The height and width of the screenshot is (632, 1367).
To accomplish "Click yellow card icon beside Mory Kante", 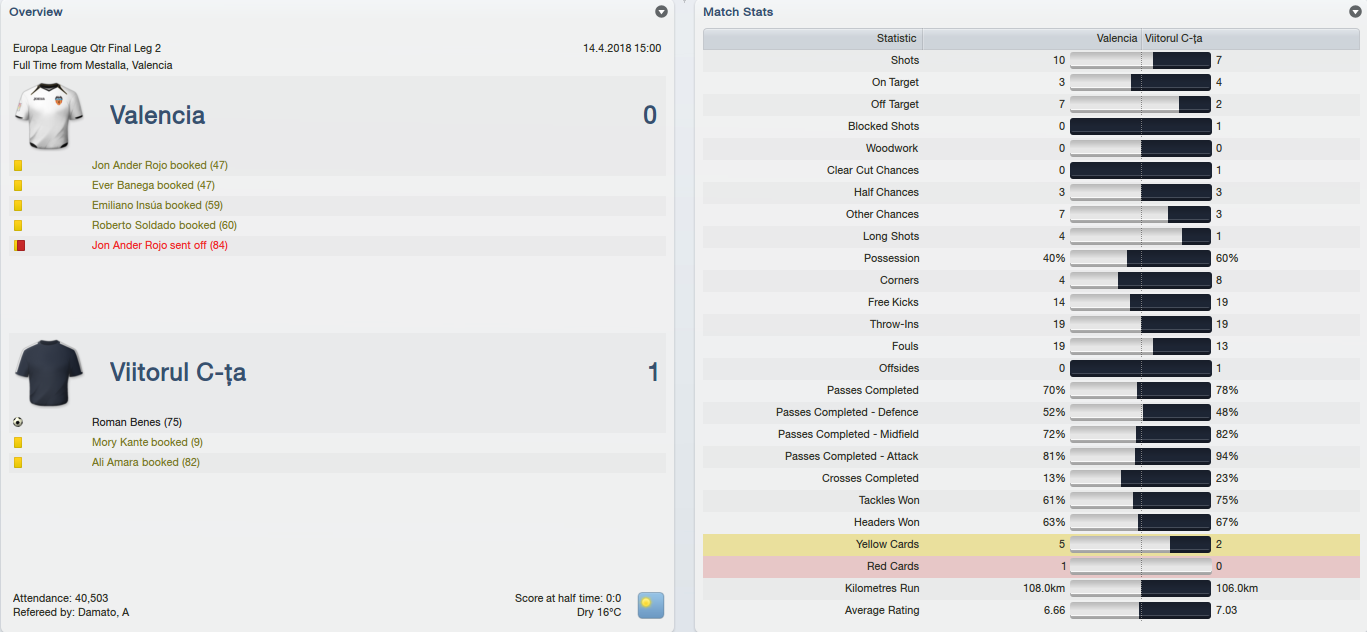I will pyautogui.click(x=18, y=442).
